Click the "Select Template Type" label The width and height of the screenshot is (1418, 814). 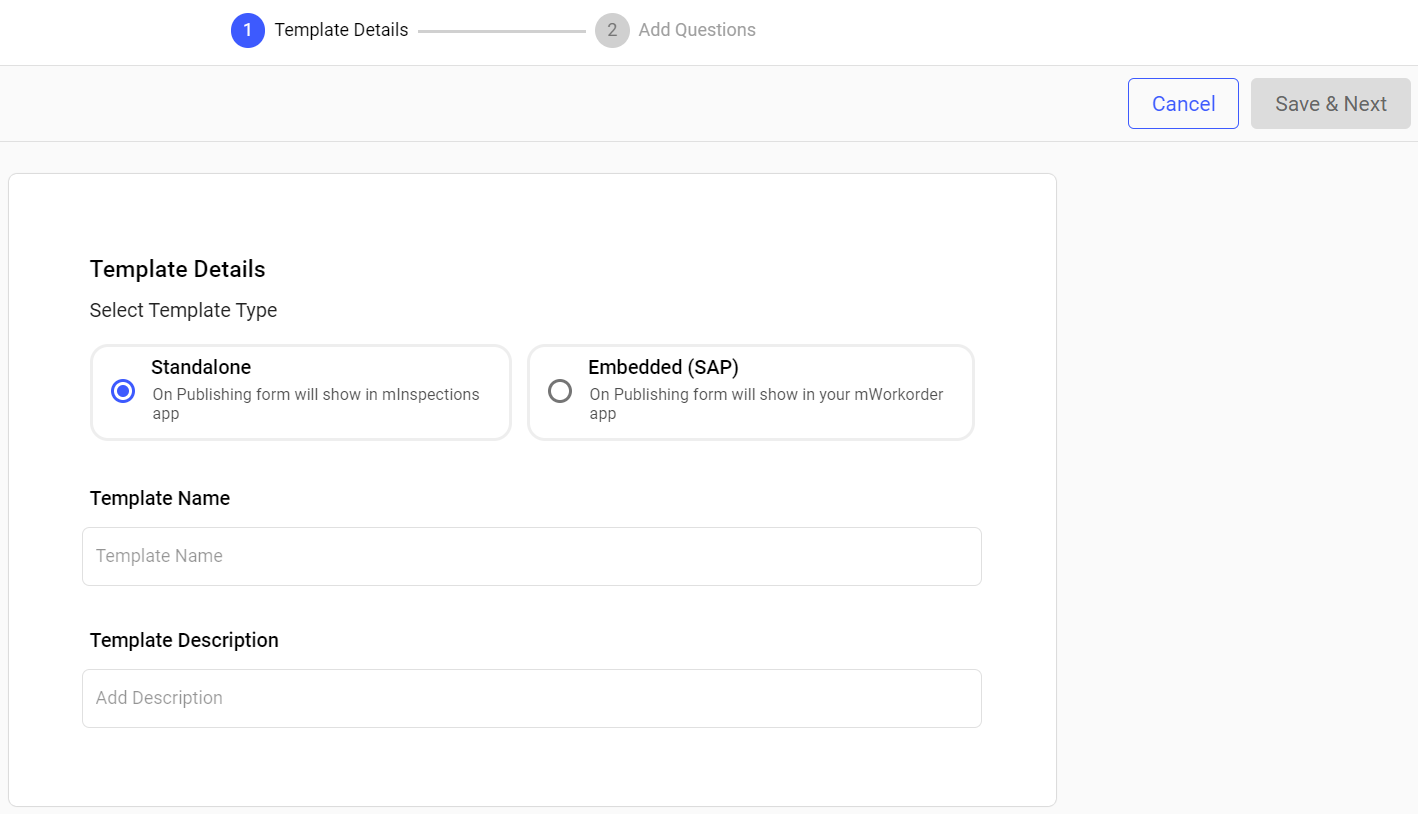tap(183, 310)
